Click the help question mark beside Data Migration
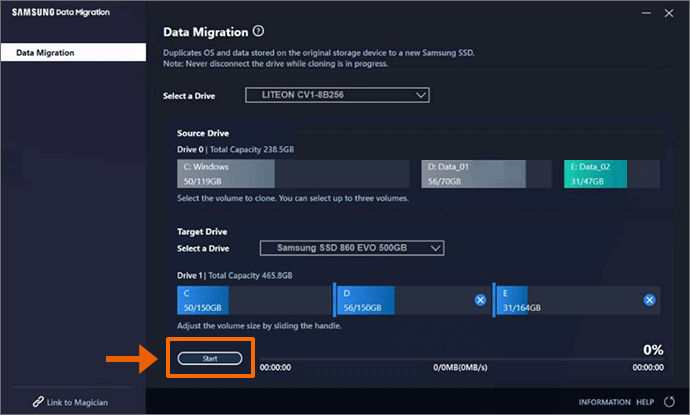 [258, 31]
